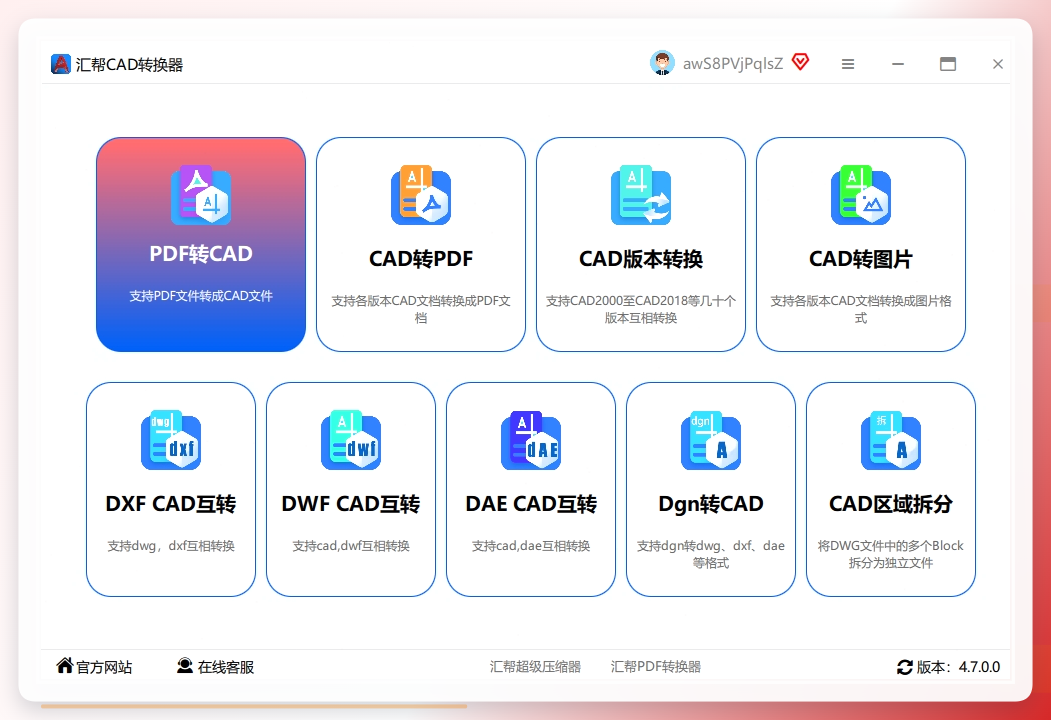
Task: Maximize the converter window
Action: click(x=948, y=64)
